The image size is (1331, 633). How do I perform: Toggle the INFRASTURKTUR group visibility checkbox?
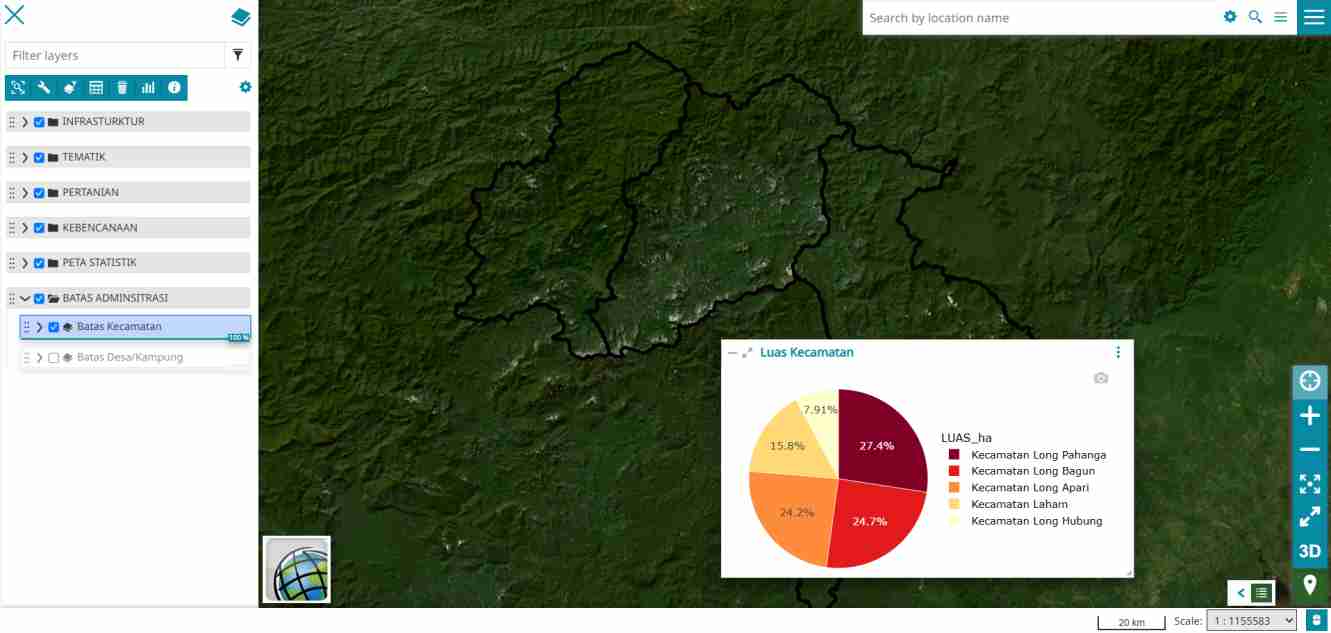coord(39,122)
